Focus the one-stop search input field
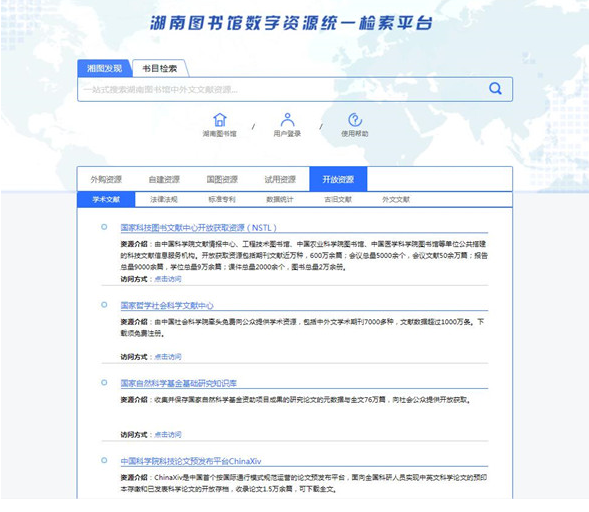 click(282, 89)
